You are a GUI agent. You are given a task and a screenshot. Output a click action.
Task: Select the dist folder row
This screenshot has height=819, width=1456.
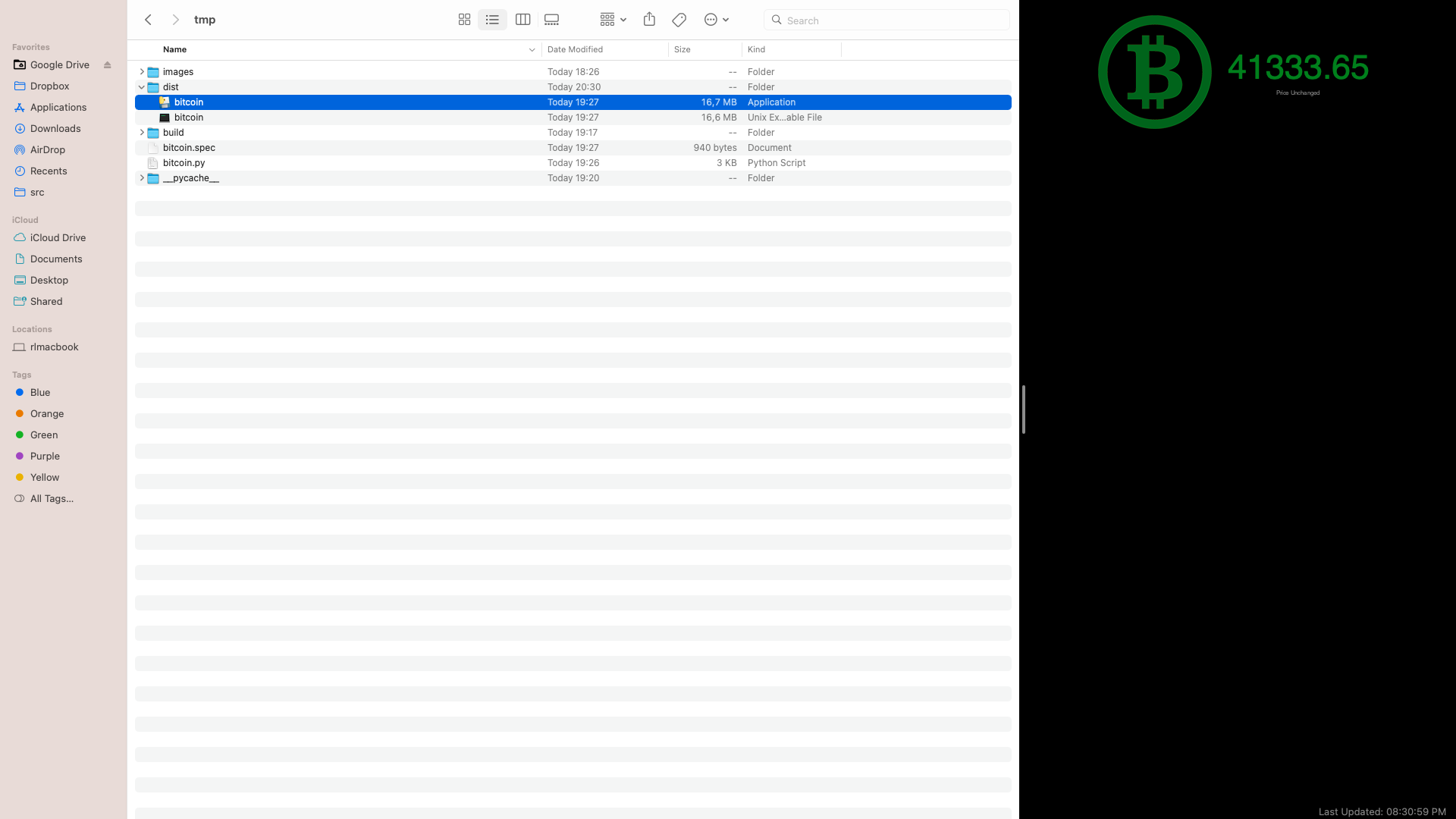573,87
